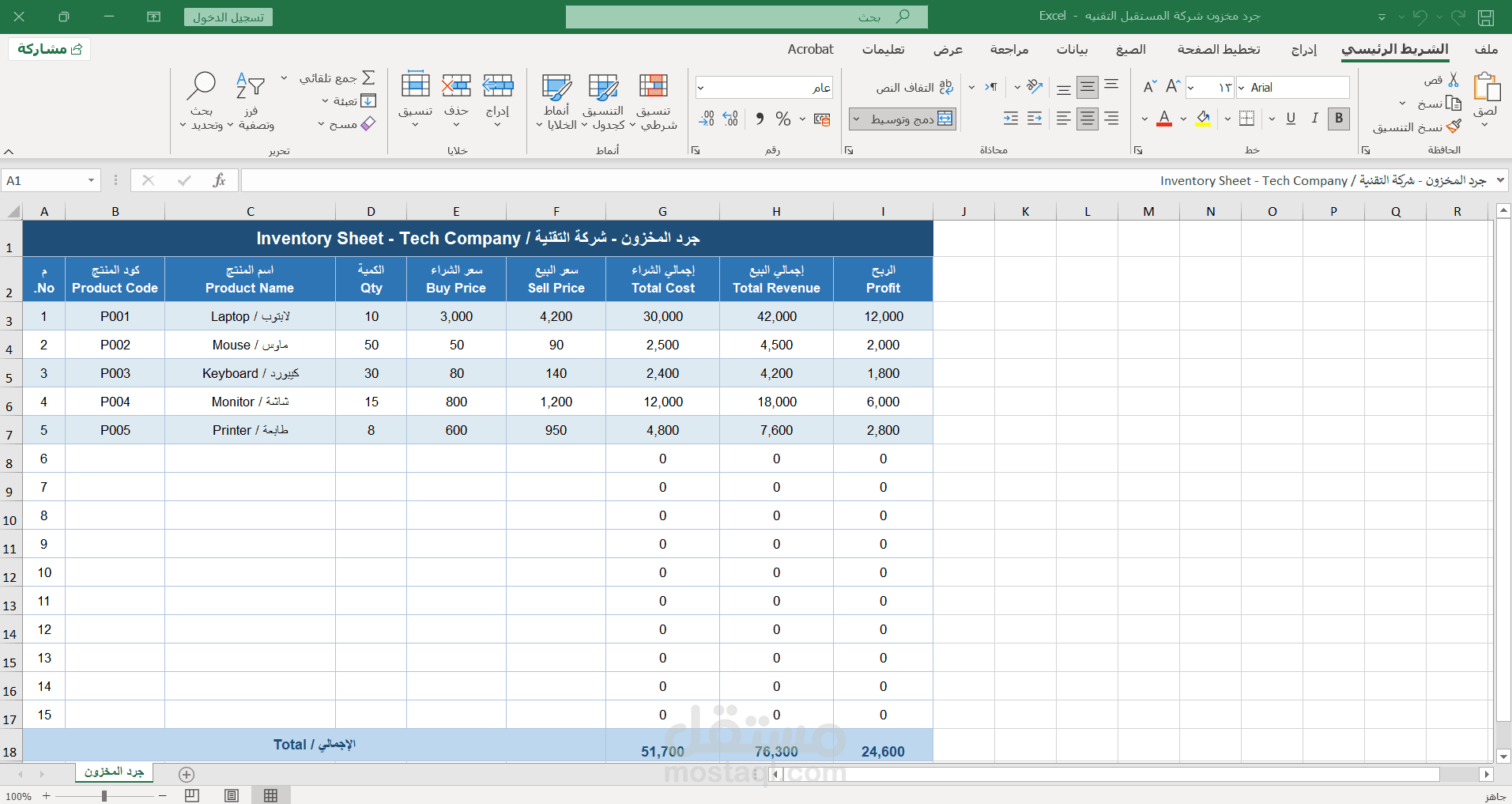Click the Borders icon
This screenshot has width=1512, height=804.
pyautogui.click(x=1246, y=119)
